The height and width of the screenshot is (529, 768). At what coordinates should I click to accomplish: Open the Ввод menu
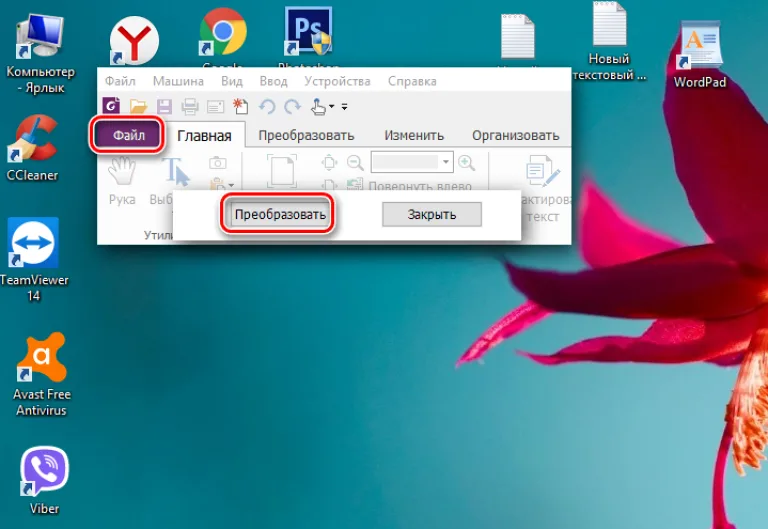[273, 81]
